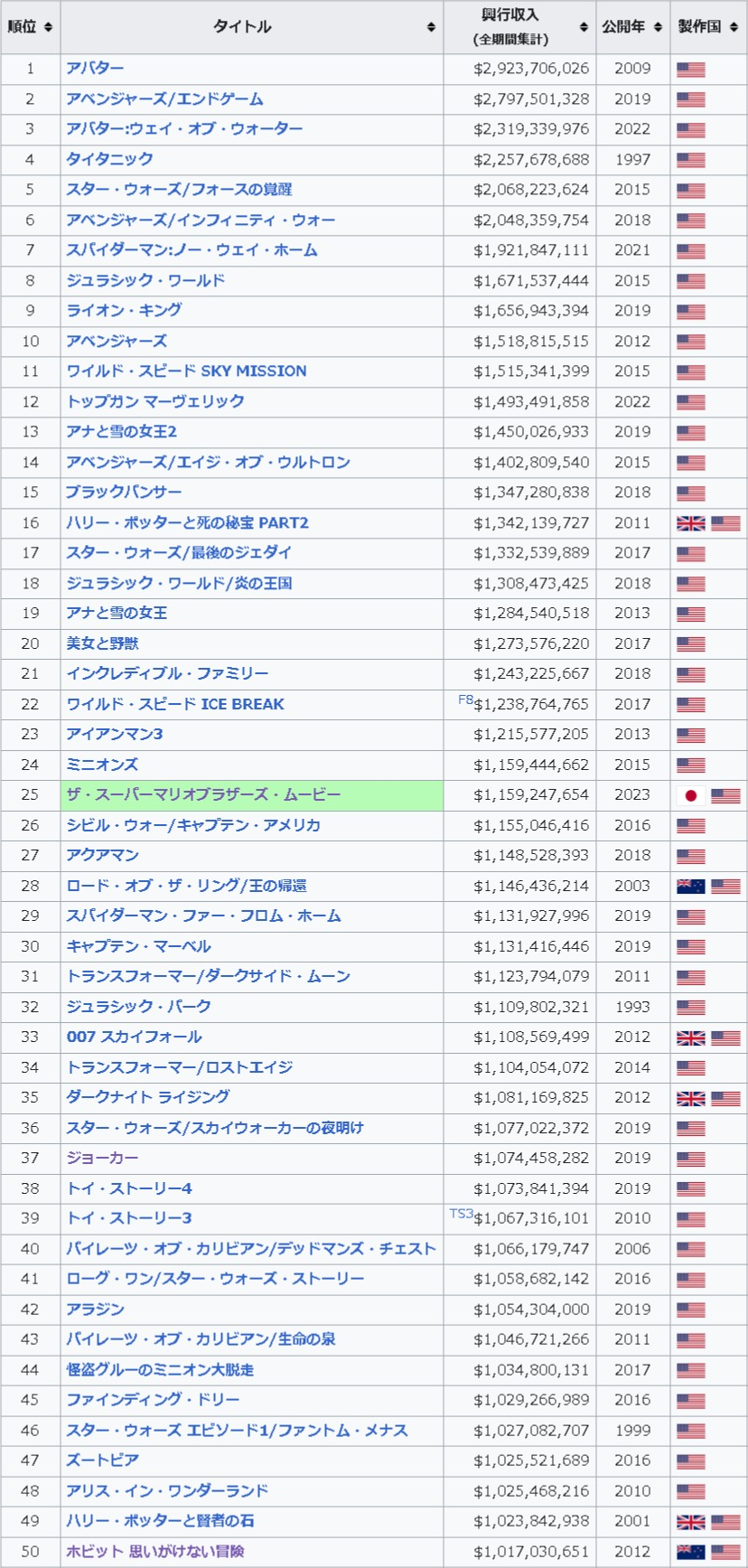Open the 美女と野獣 link
Viewport: 748px width, 1568px height.
[x=102, y=643]
